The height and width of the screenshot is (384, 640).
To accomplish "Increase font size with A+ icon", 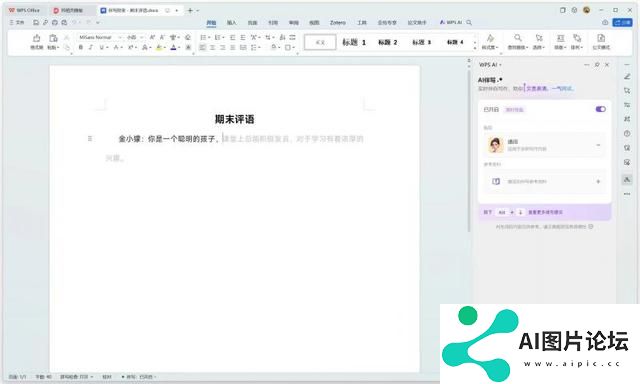I will coord(152,38).
